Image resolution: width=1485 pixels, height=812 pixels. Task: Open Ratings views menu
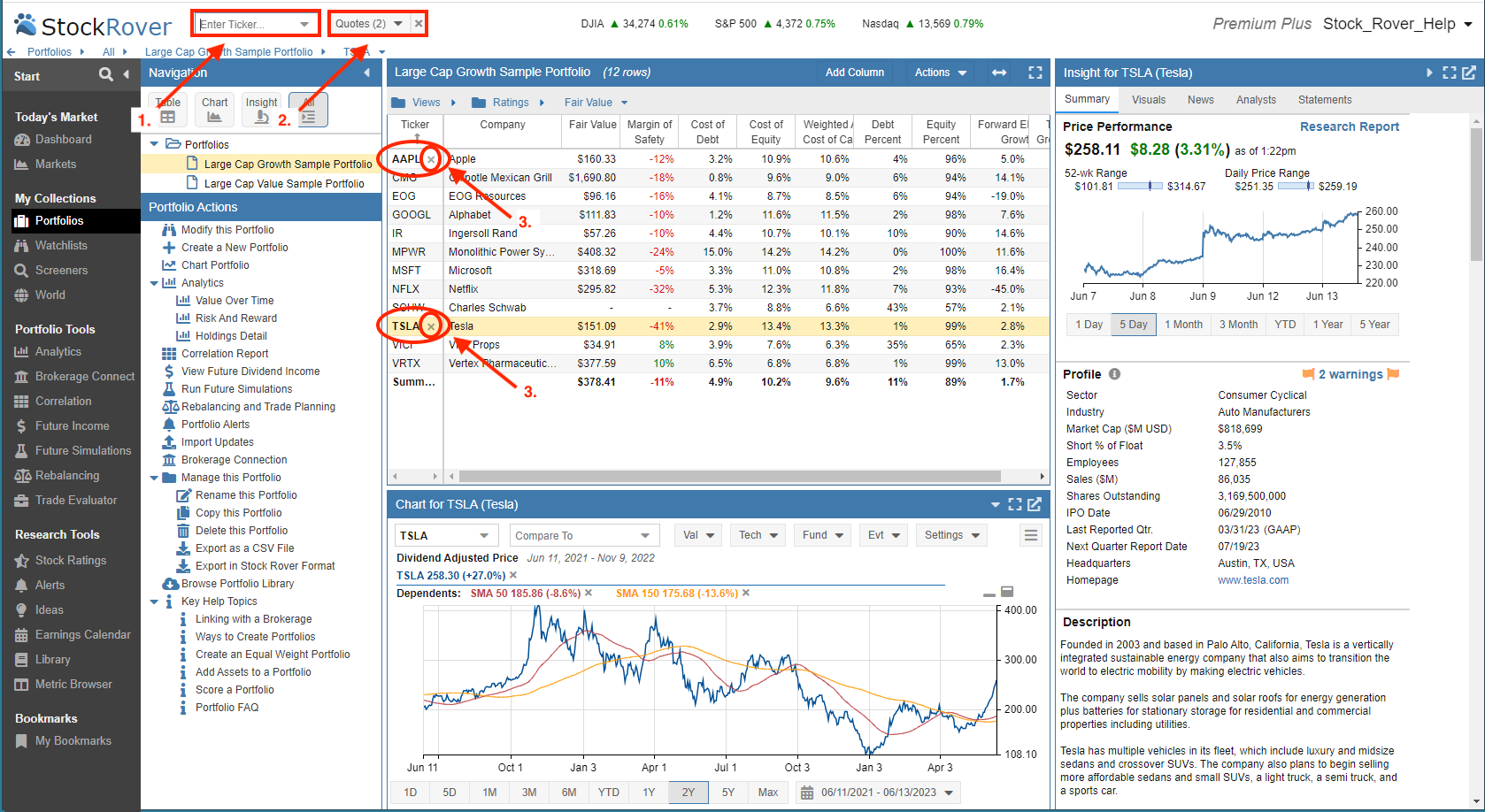point(508,103)
